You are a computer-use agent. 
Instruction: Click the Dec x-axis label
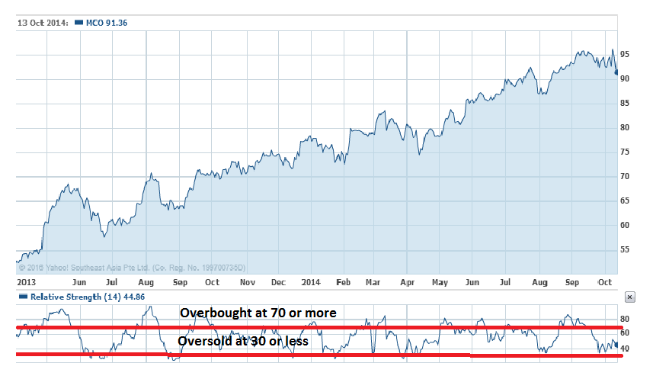(278, 282)
